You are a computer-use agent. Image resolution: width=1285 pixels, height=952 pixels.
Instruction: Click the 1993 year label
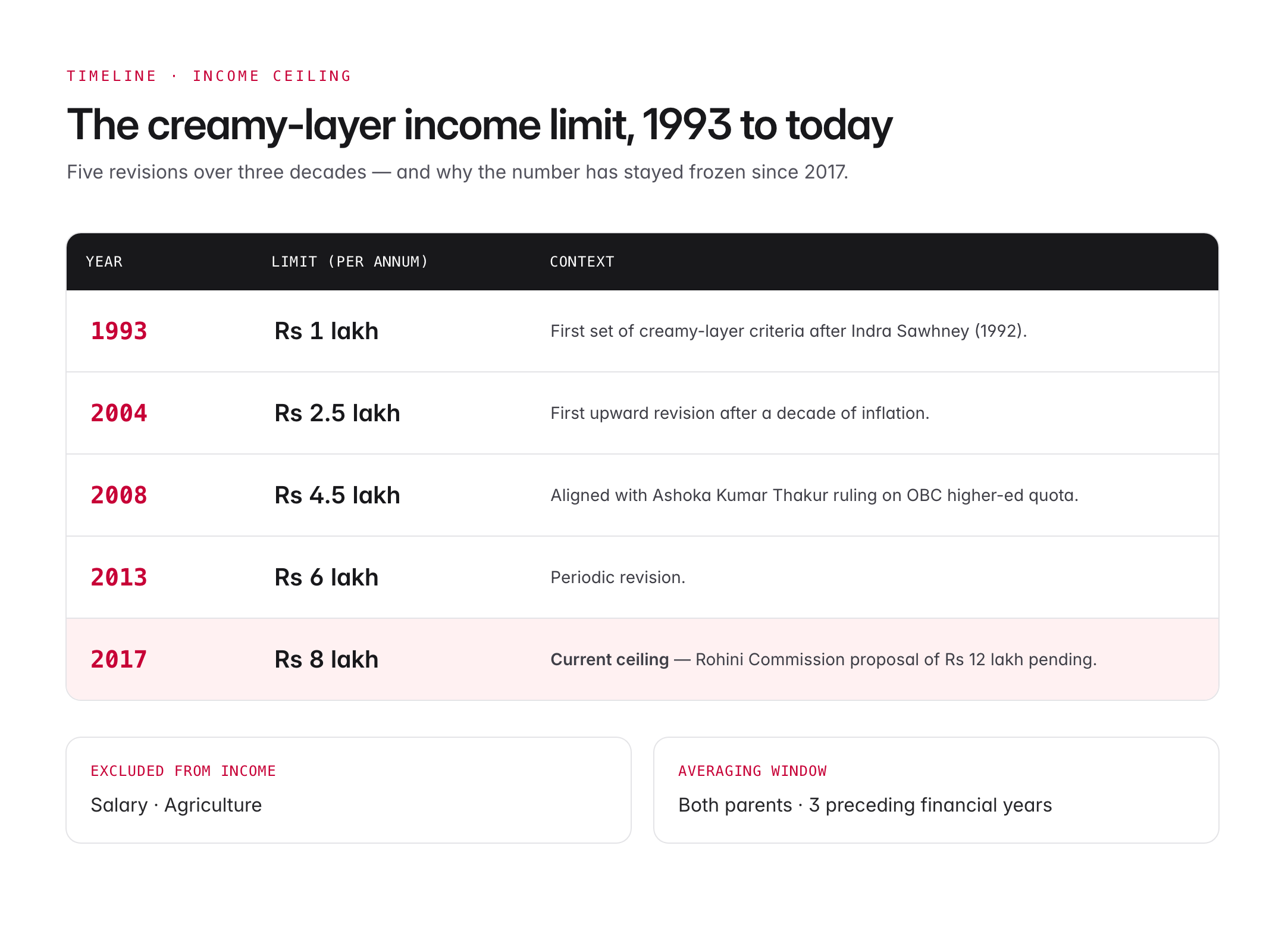[119, 331]
